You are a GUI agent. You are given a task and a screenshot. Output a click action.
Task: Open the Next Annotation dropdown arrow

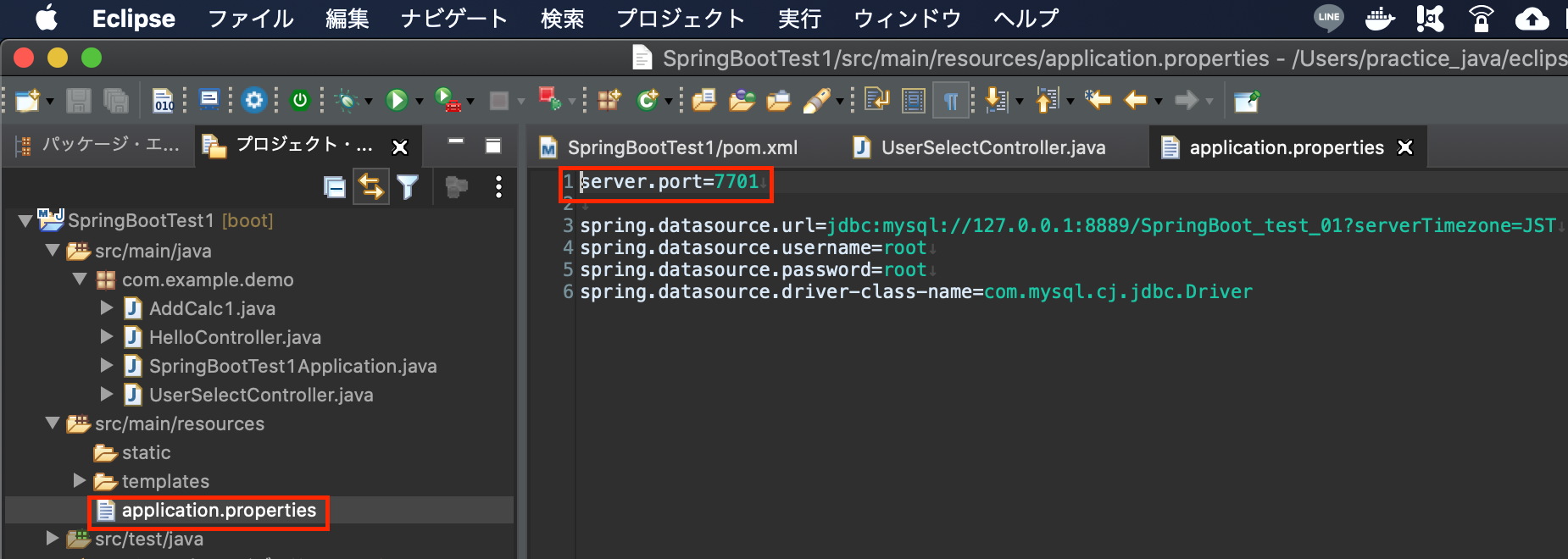1020,102
